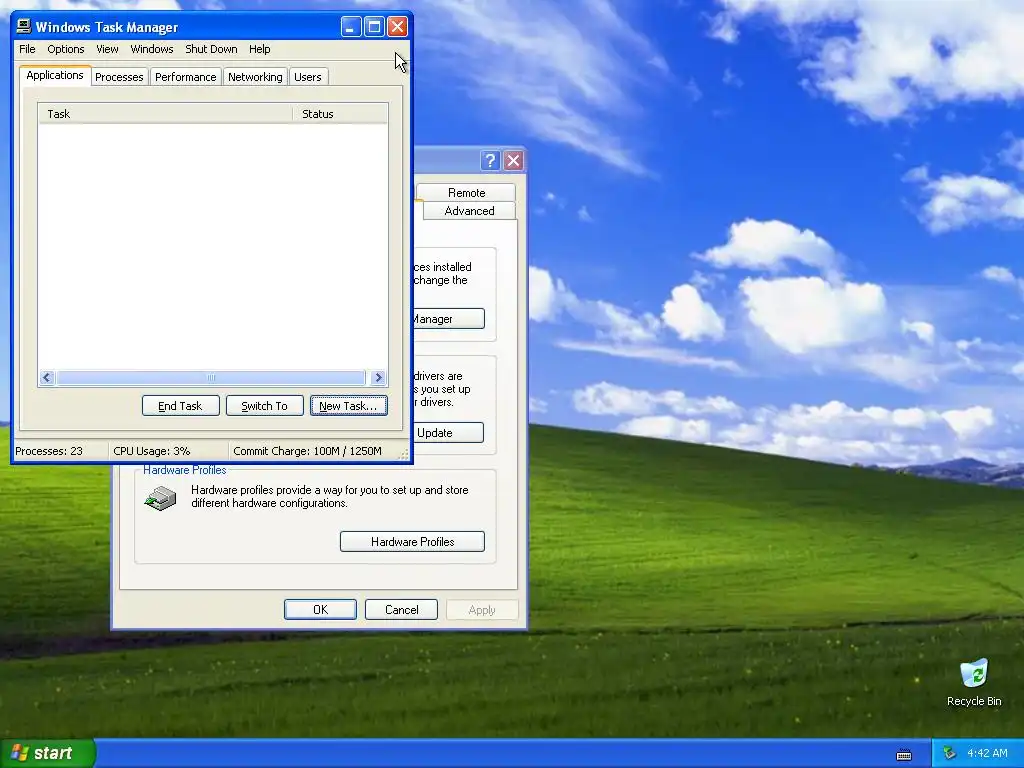The height and width of the screenshot is (768, 1024).
Task: Click the End Task button
Action: pyautogui.click(x=180, y=406)
